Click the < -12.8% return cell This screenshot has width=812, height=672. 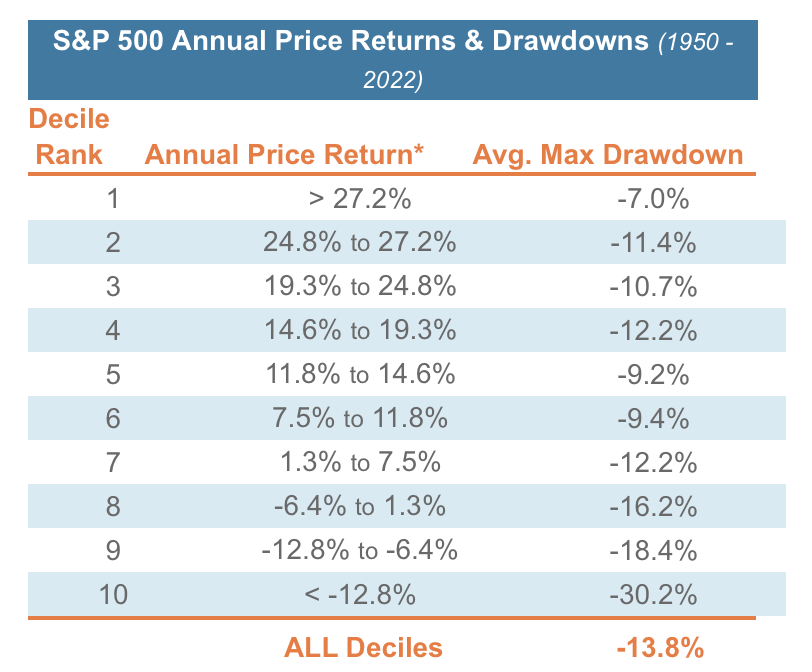tap(360, 595)
